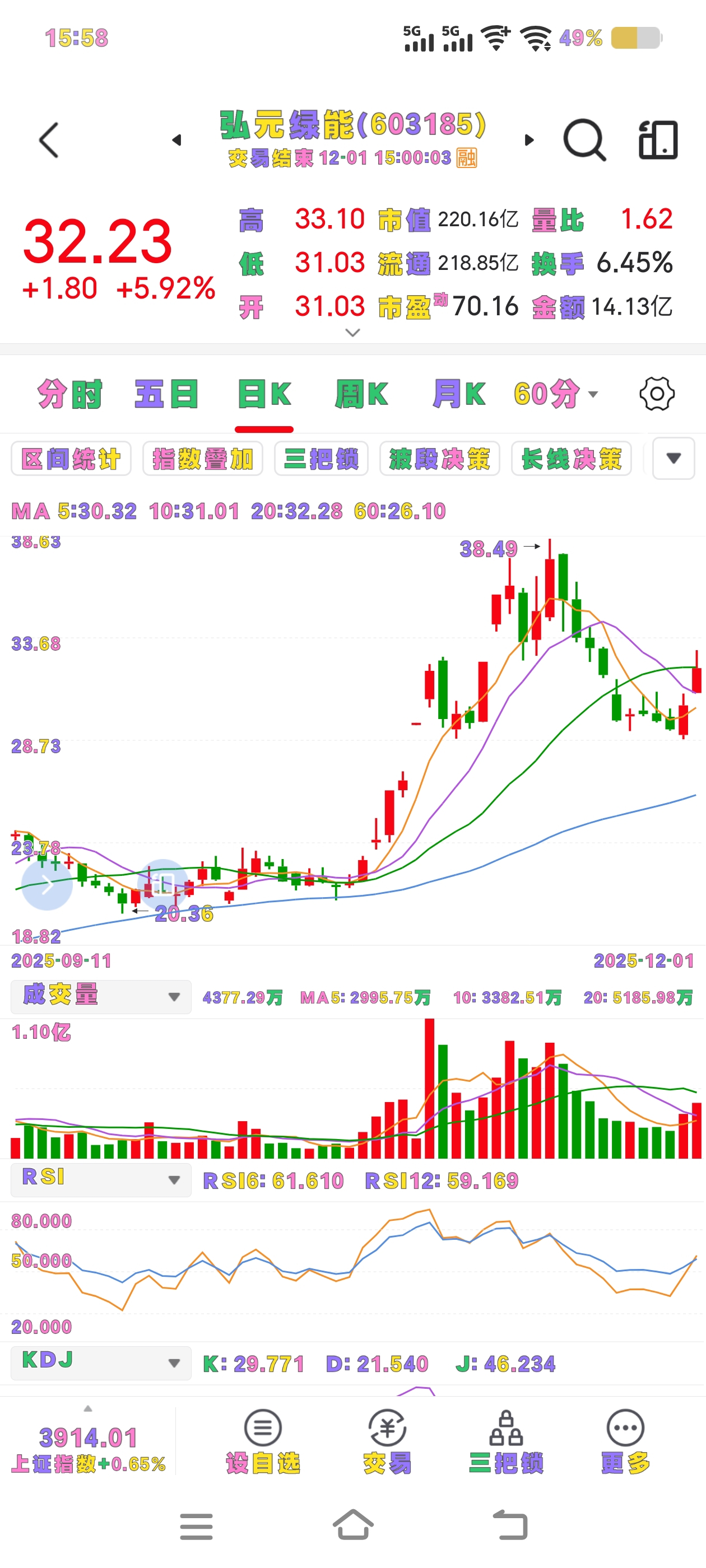Tap the 融 margin badge
Screen dimensions: 706x1568
tap(467, 158)
